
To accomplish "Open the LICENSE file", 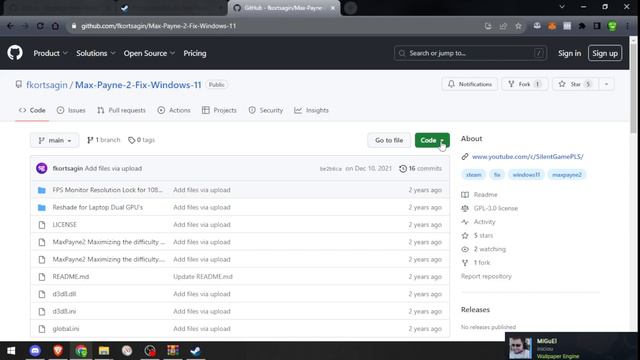I will tap(64, 224).
